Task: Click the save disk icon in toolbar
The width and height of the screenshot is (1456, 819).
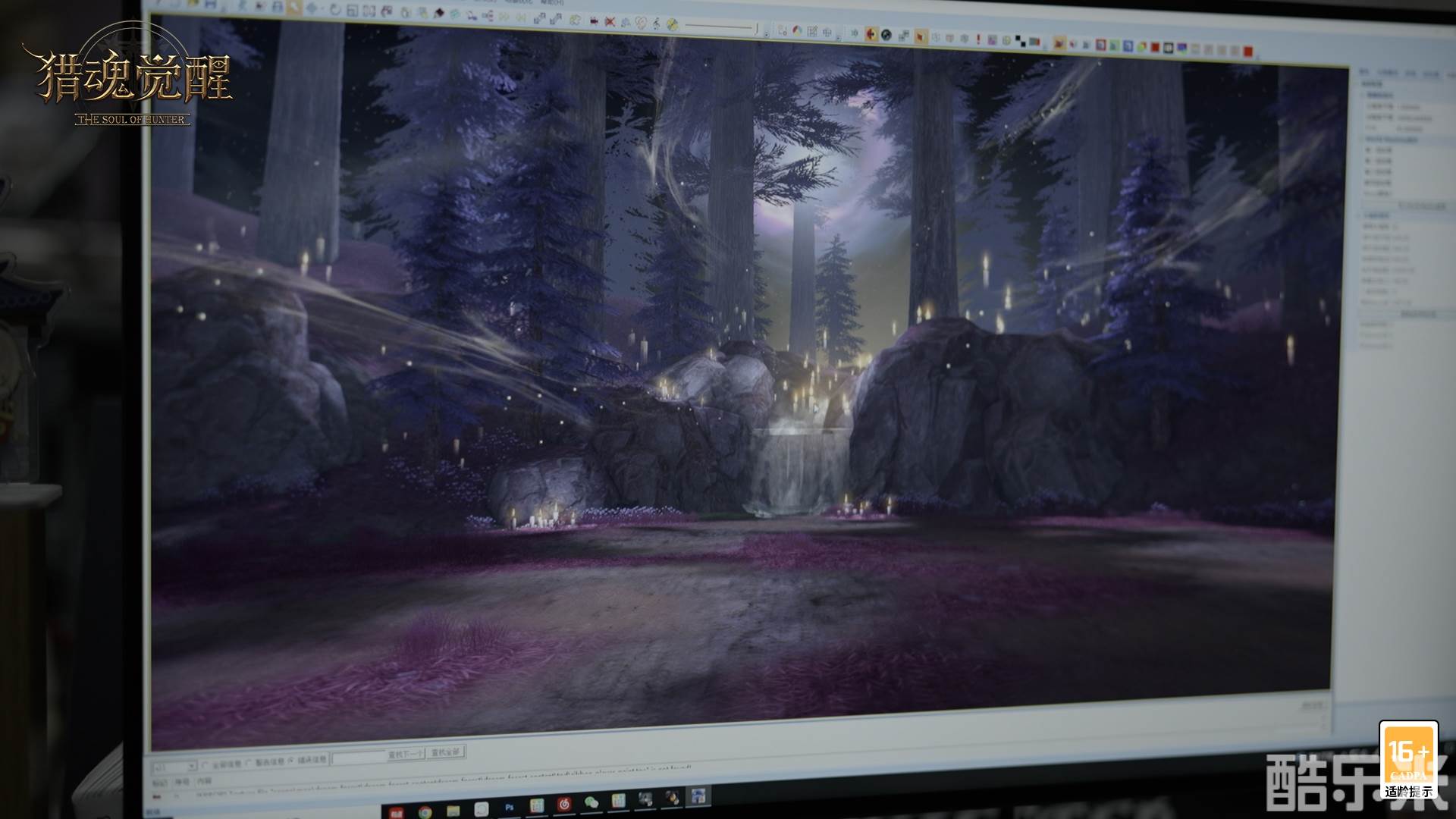Action: (211, 5)
